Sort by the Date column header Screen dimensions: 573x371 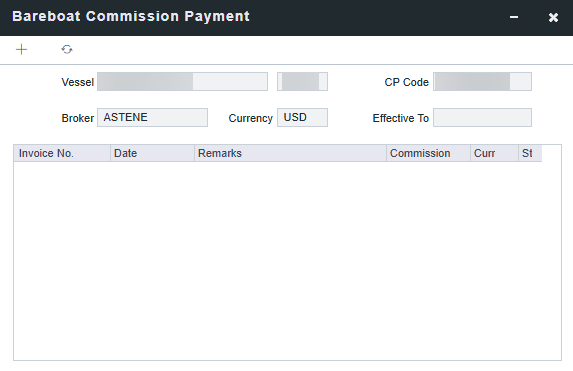pos(152,153)
